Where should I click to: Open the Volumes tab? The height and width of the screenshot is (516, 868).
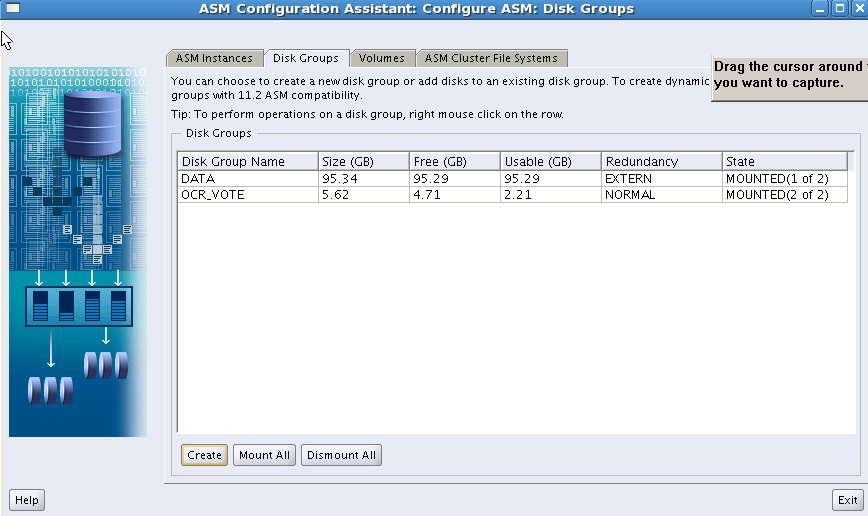(381, 58)
